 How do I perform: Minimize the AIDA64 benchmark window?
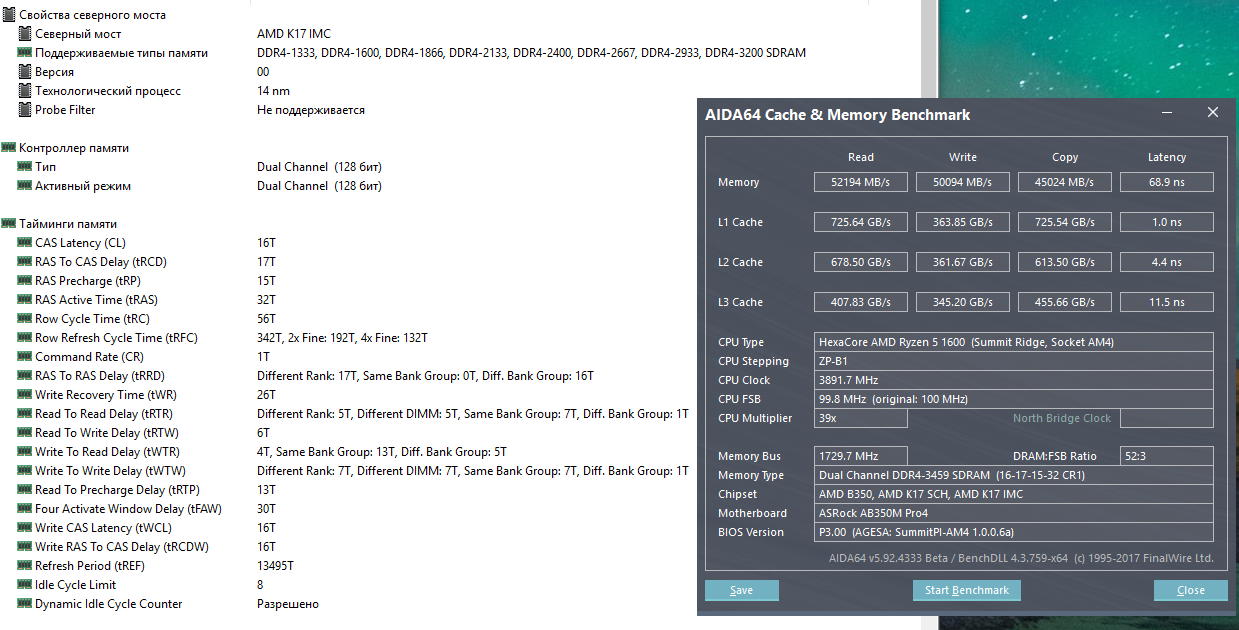[1167, 114]
